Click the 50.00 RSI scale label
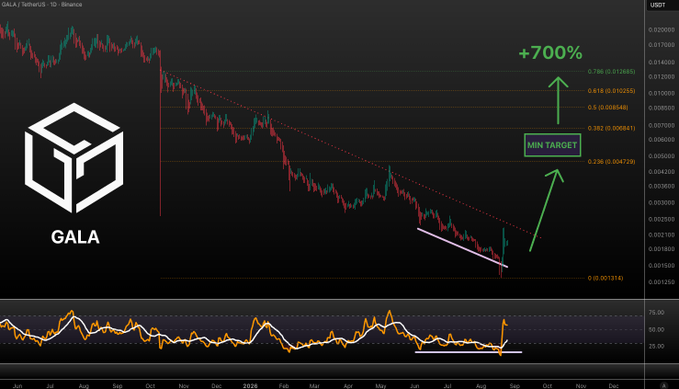Viewport: 679px width, 389px height. click(x=656, y=330)
